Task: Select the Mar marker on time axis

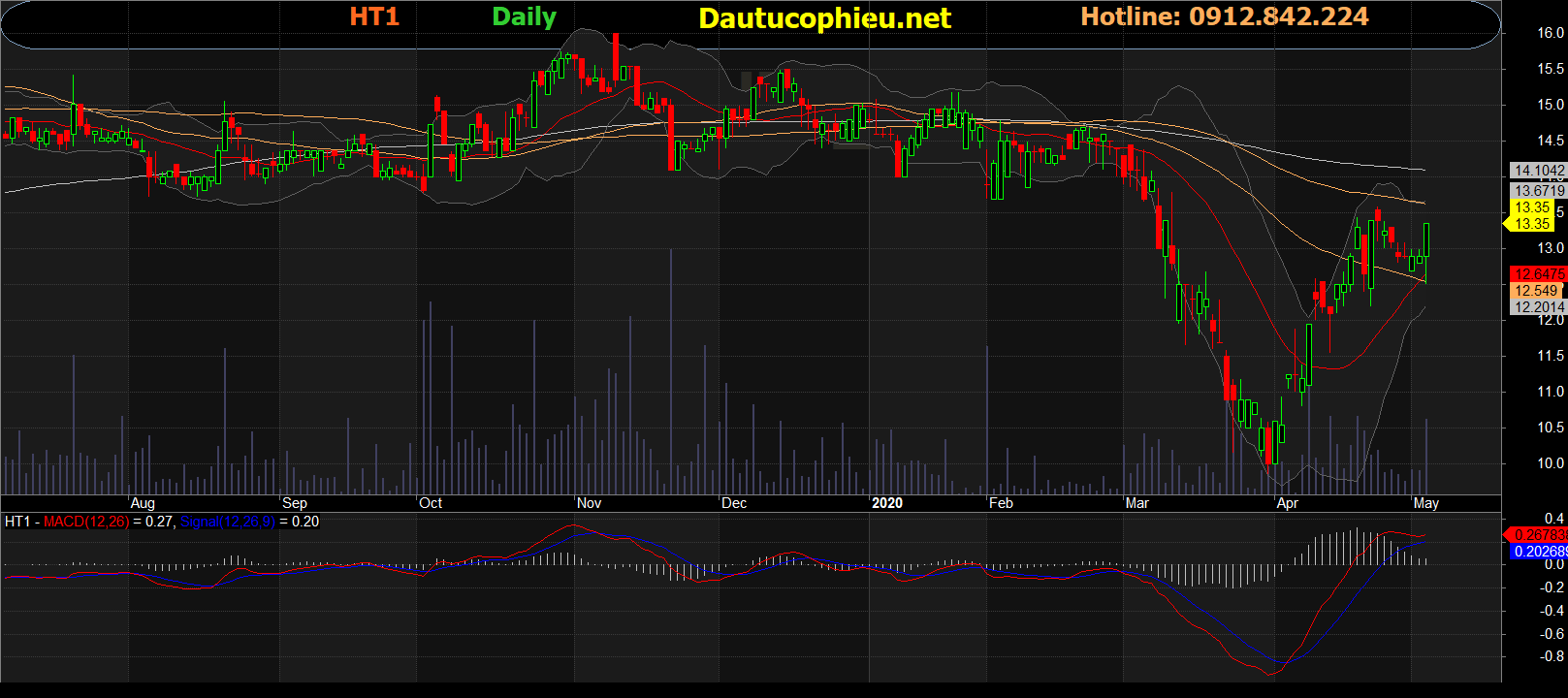Action: pos(1136,503)
